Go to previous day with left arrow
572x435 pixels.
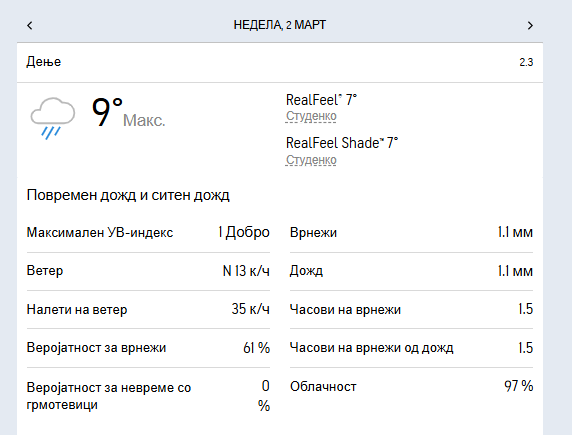pos(30,25)
